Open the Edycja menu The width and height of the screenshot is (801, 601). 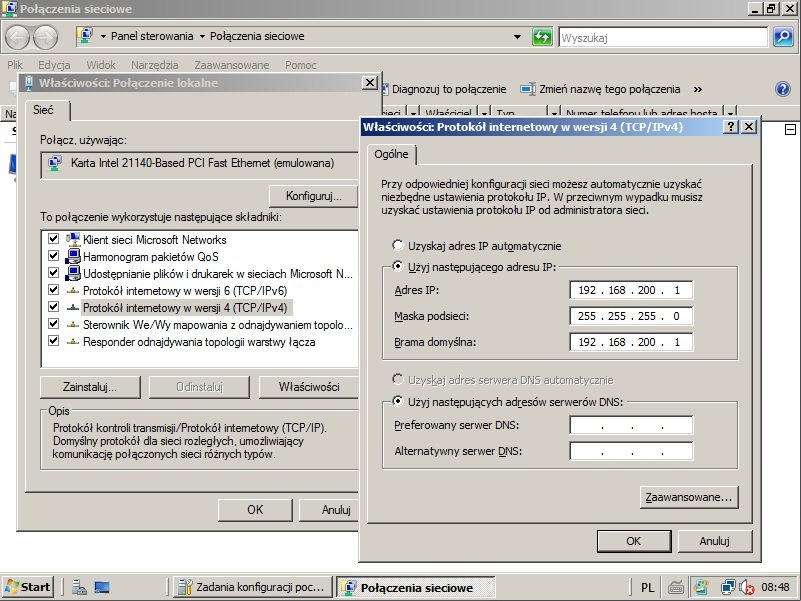click(x=54, y=65)
